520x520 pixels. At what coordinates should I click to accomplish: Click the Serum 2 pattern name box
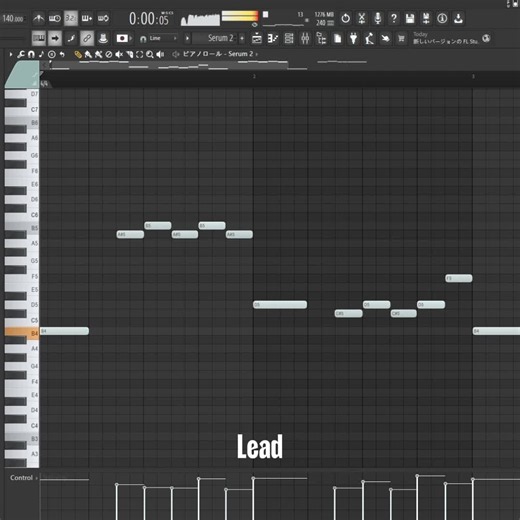pyautogui.click(x=215, y=38)
